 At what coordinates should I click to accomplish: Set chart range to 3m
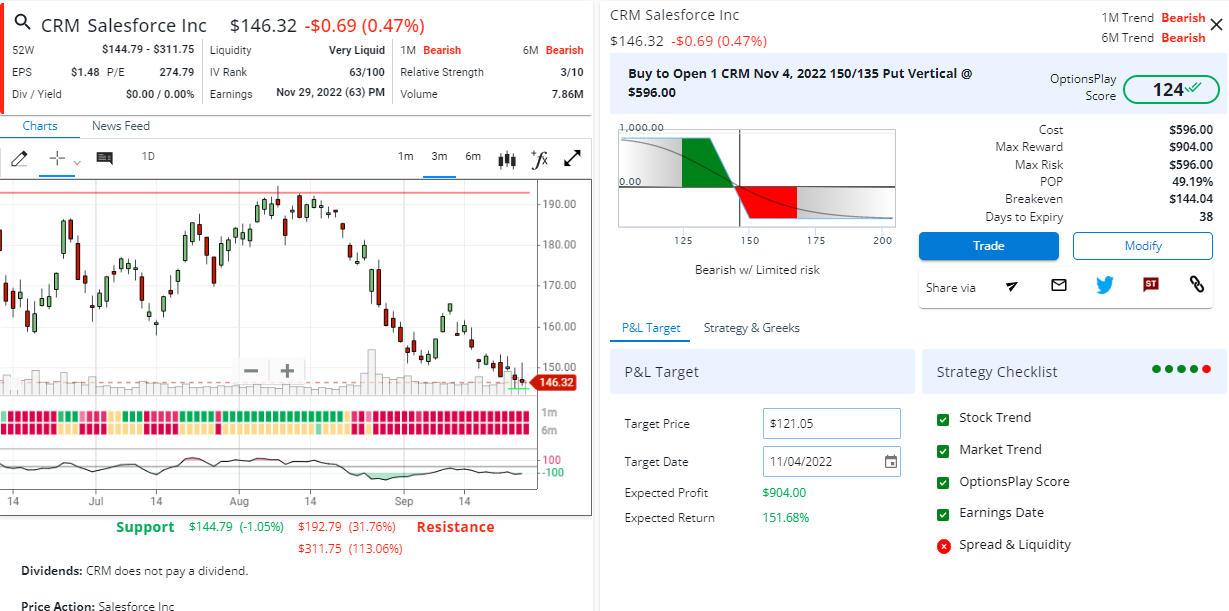click(x=439, y=156)
